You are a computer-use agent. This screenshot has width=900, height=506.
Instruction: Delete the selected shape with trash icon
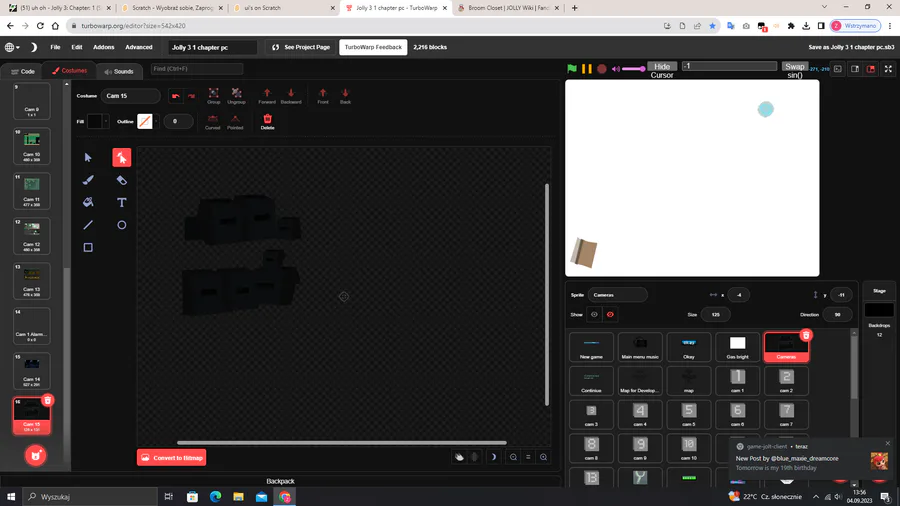tap(267, 121)
